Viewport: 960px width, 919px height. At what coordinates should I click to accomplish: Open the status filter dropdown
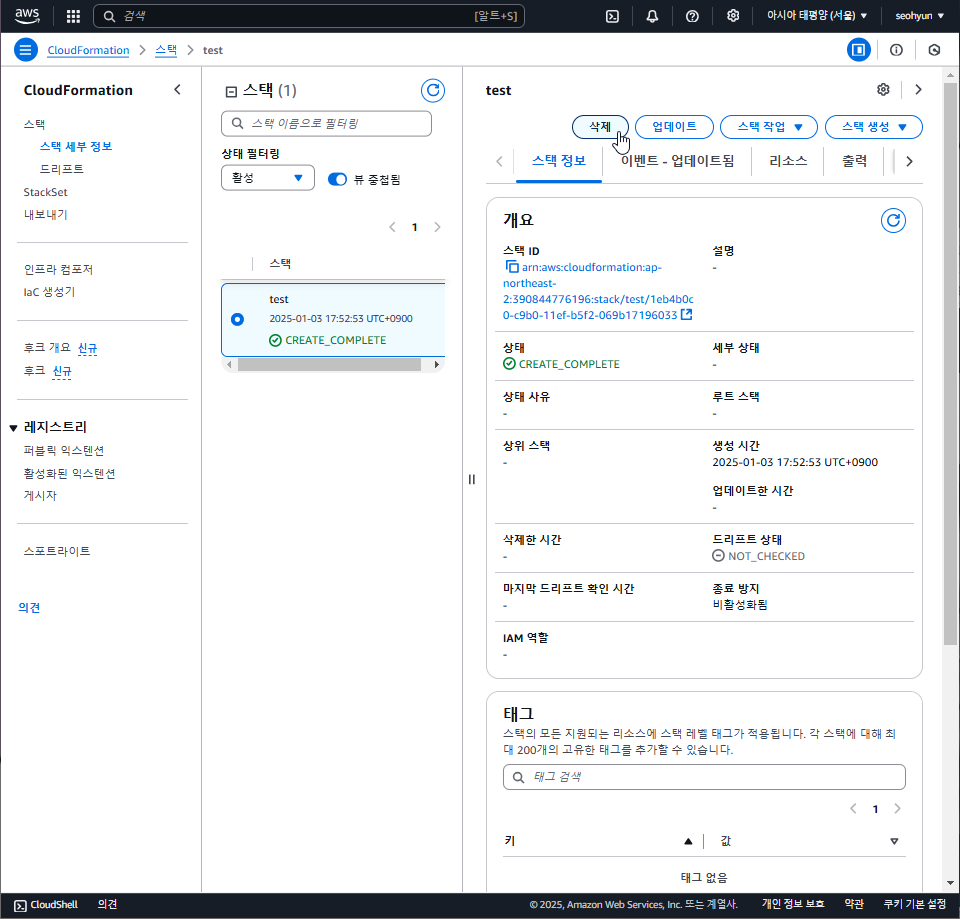click(x=268, y=178)
